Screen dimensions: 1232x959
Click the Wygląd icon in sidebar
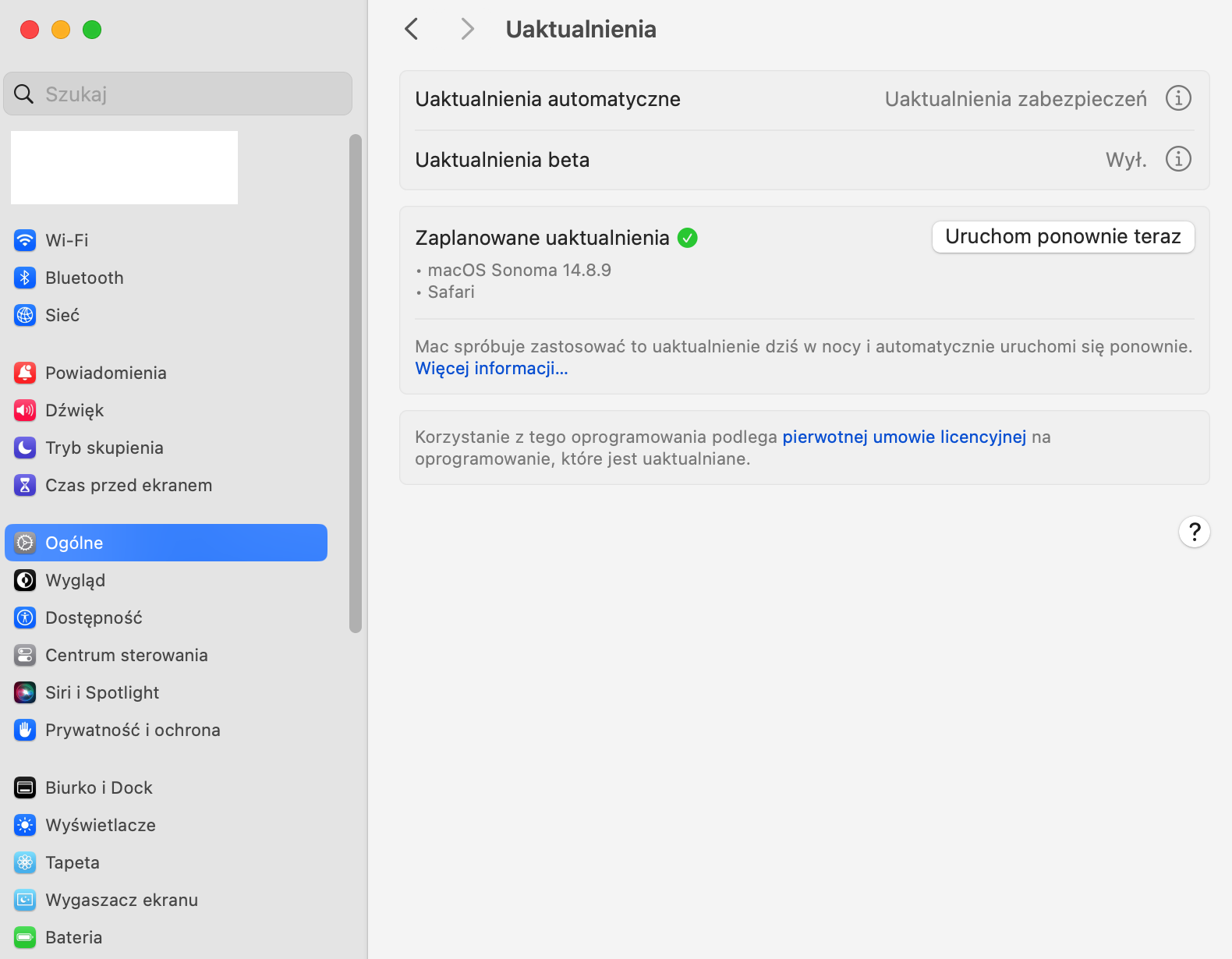click(x=25, y=580)
